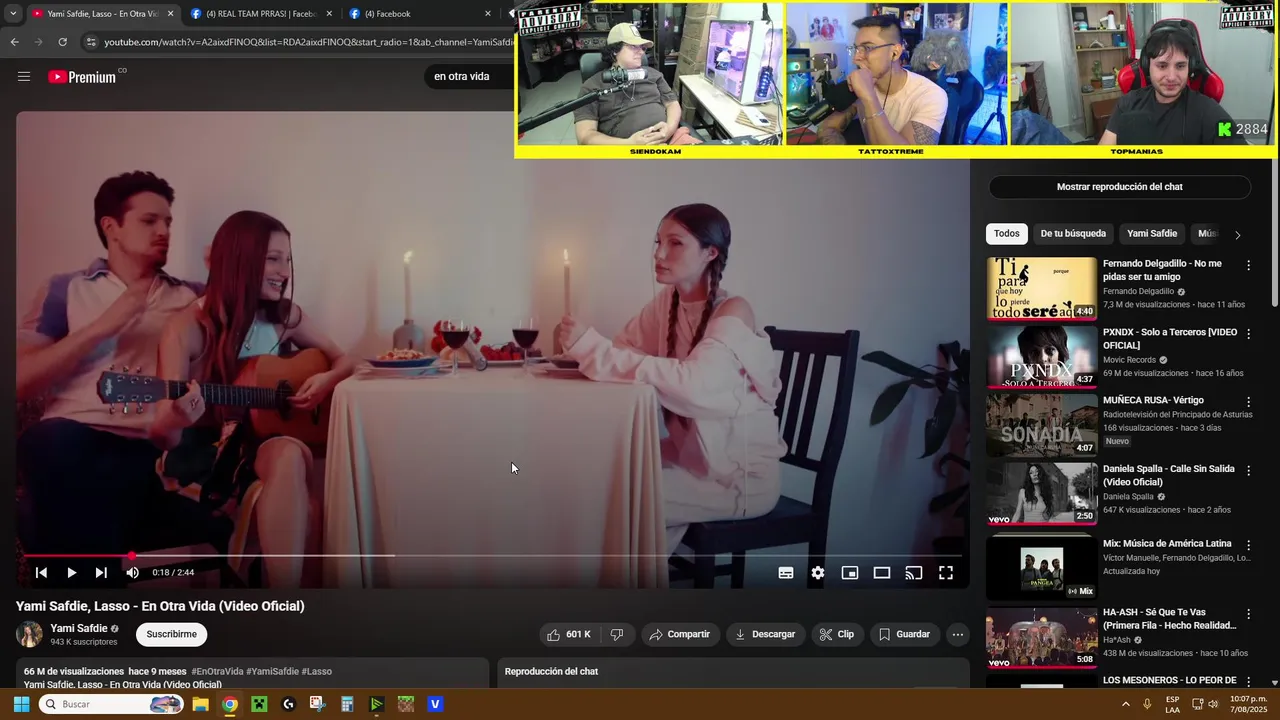Viewport: 1280px width, 720px height.
Task: Open Minecraft creeper taskbar icon
Action: tap(259, 704)
